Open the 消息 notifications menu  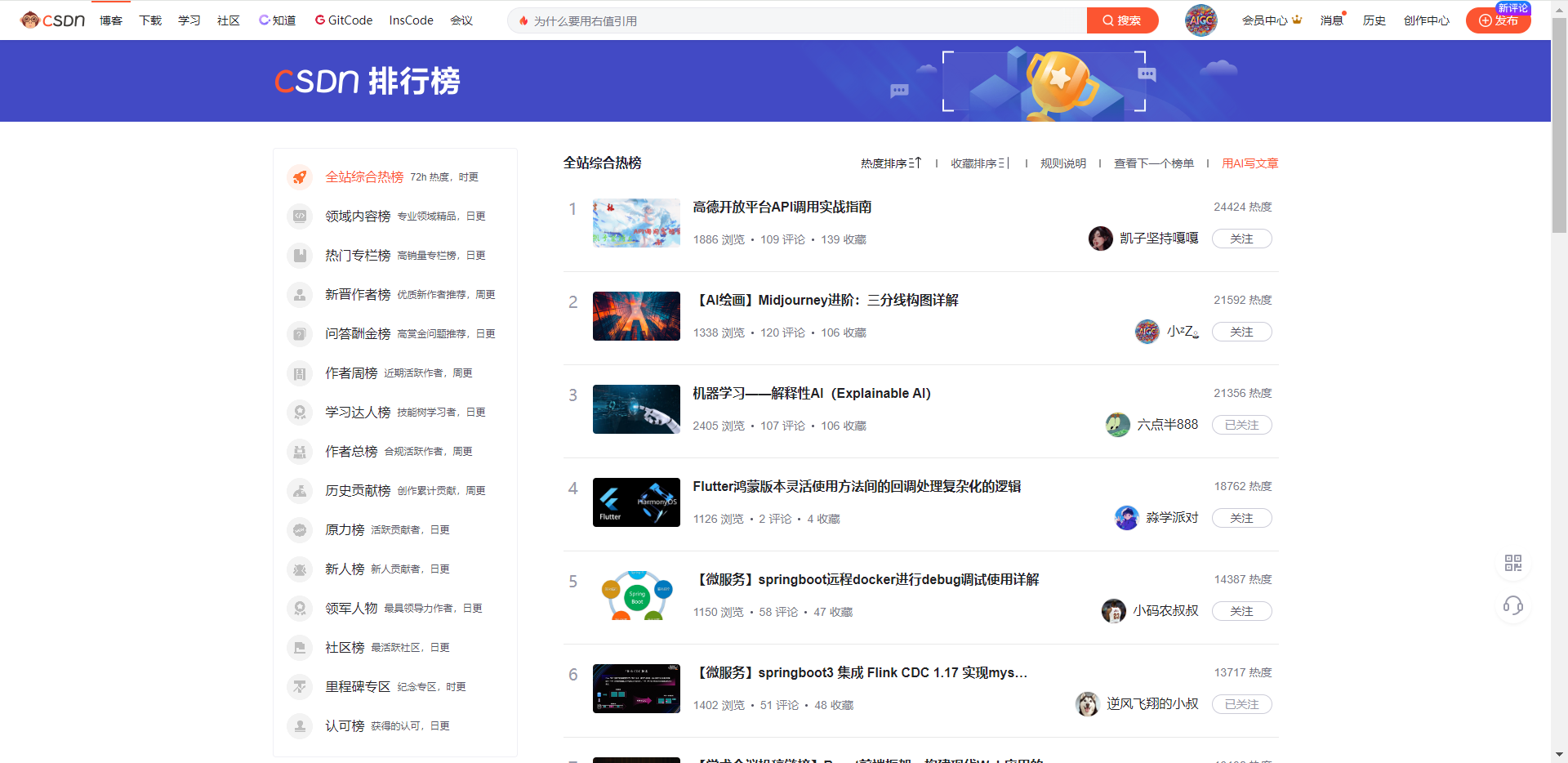[1332, 20]
